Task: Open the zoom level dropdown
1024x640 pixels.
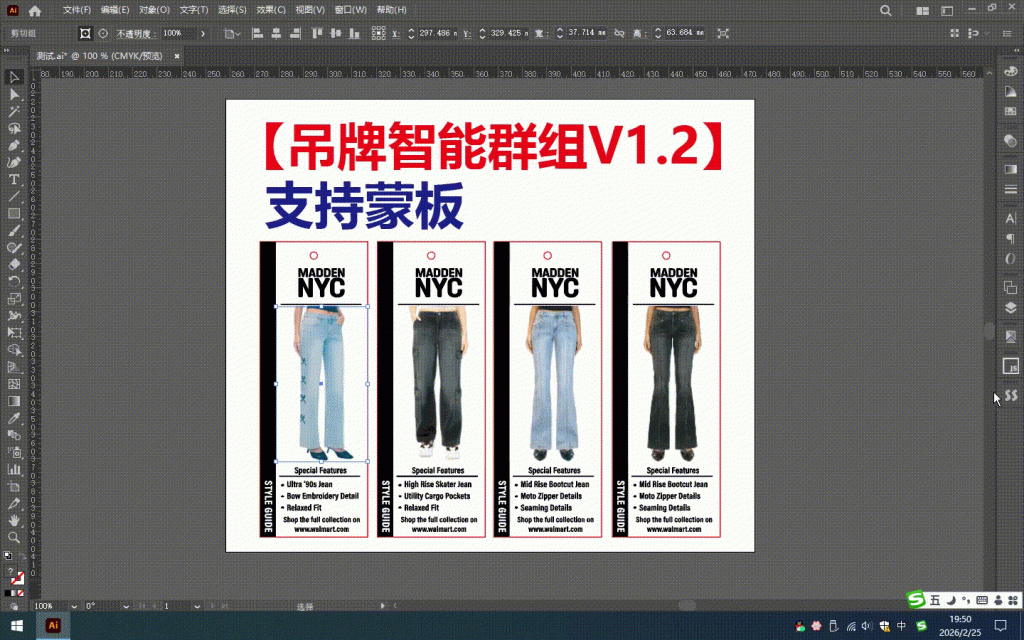Action: [x=74, y=606]
